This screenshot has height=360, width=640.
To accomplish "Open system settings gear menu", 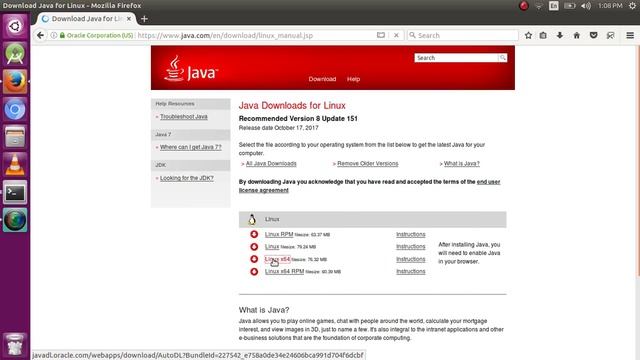I will pos(632,6).
